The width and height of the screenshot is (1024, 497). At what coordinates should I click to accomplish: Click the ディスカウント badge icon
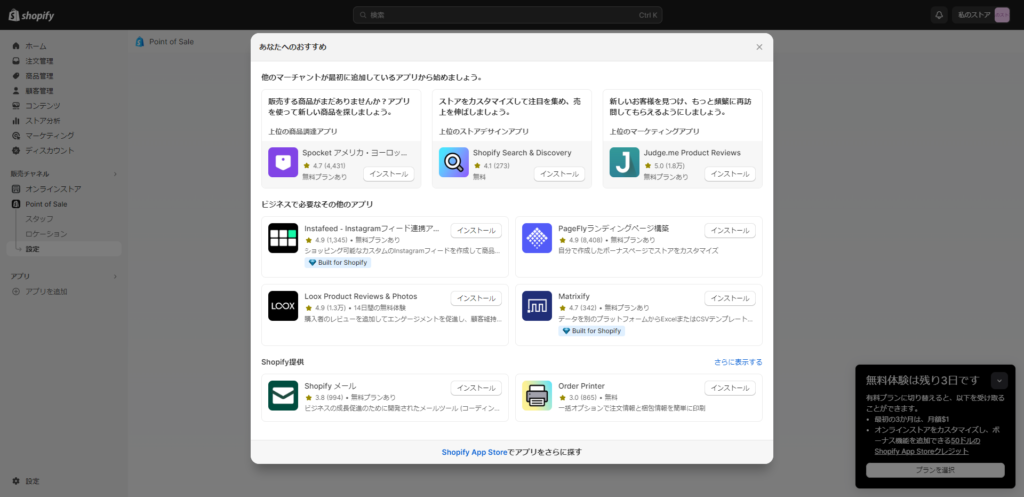(16, 150)
